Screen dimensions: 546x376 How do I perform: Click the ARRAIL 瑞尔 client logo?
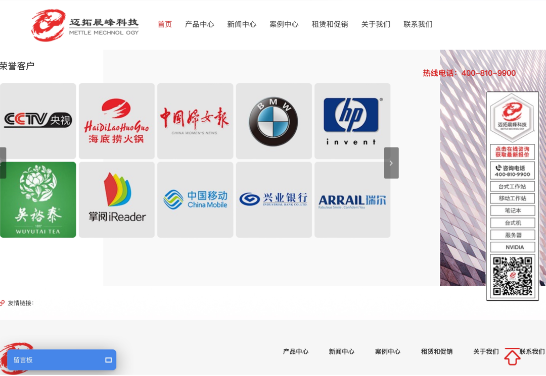click(x=352, y=200)
